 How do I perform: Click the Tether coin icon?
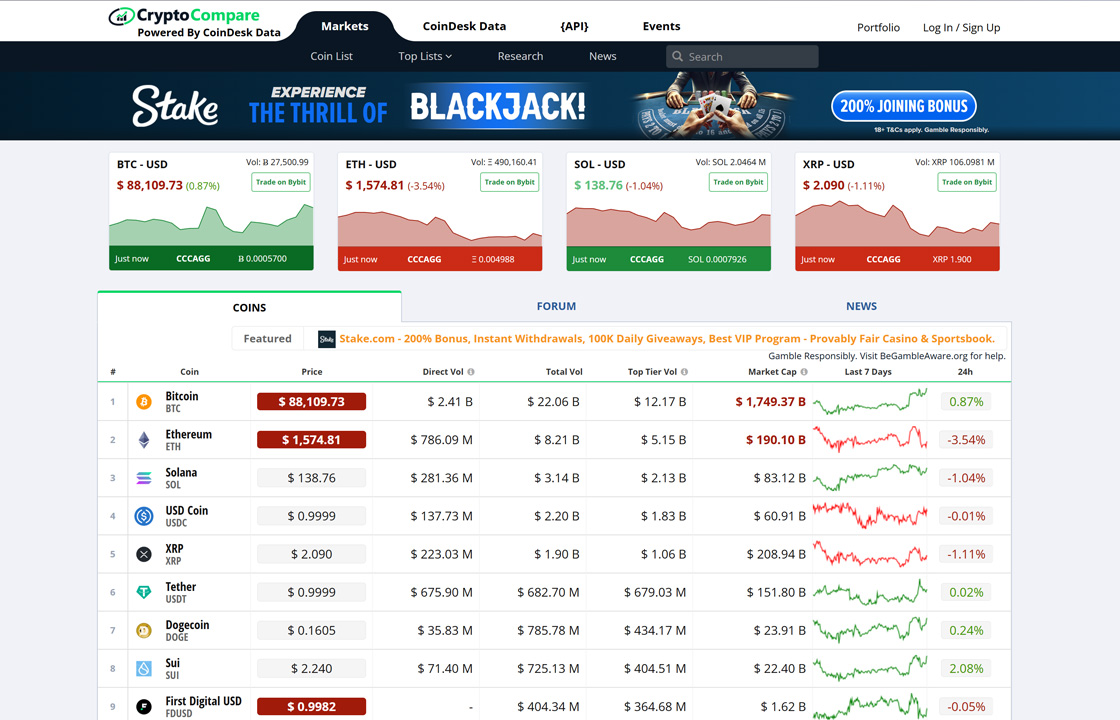tap(144, 593)
